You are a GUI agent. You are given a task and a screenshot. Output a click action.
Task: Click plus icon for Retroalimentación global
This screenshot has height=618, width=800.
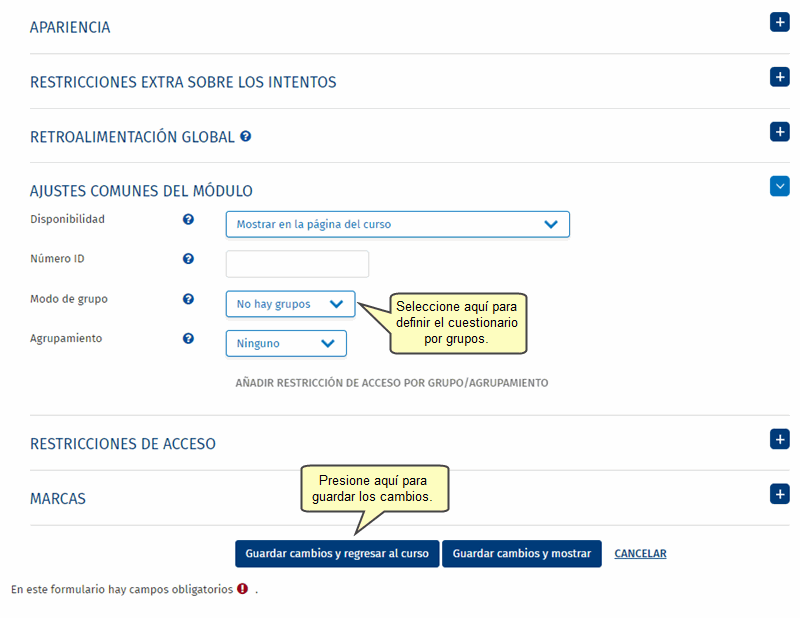(779, 132)
